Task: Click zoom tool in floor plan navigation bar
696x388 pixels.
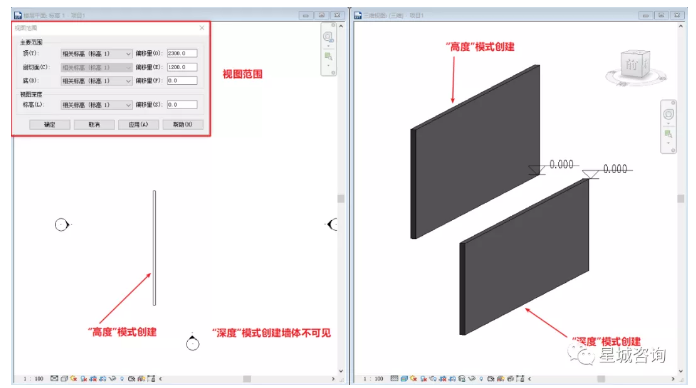Action: click(x=328, y=56)
